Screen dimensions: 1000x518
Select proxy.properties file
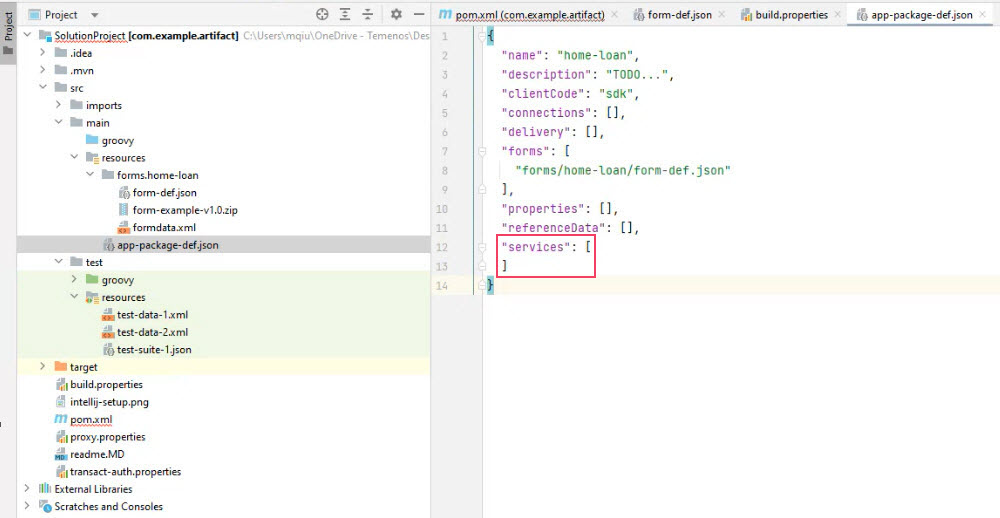pyautogui.click(x=108, y=437)
